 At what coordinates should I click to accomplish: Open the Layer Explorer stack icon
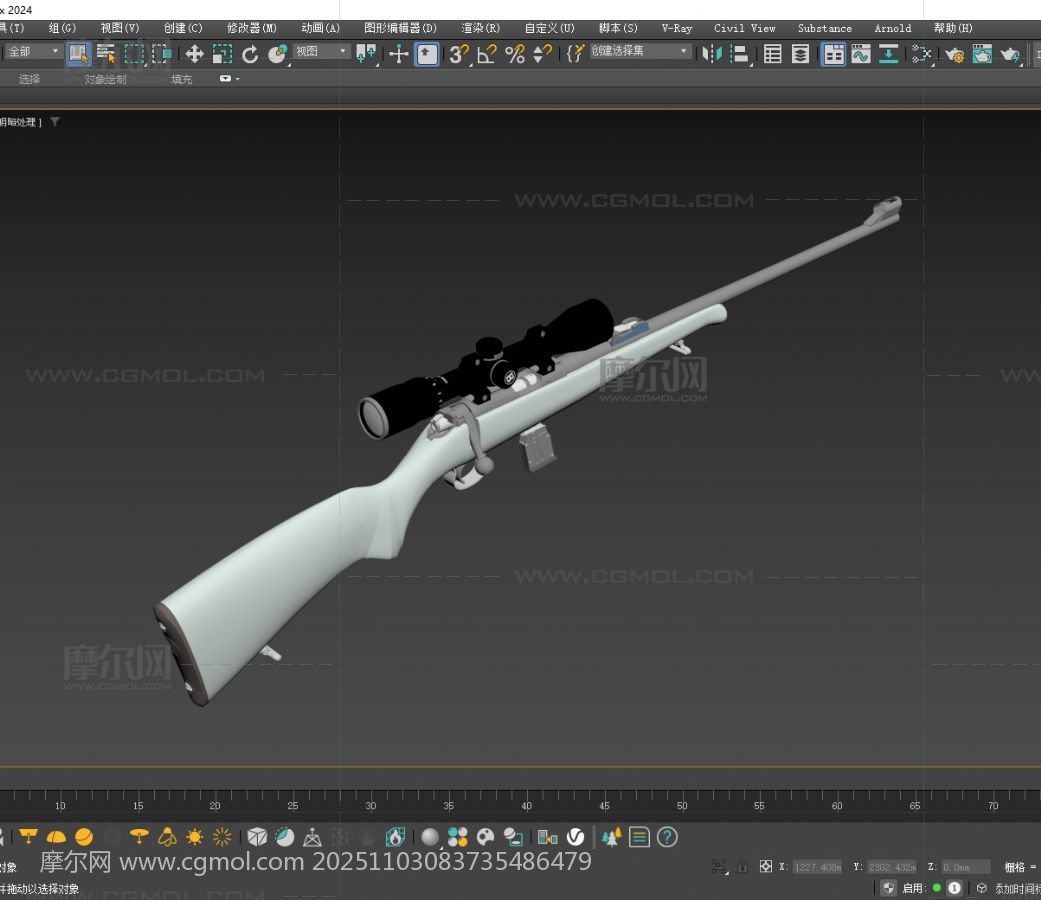coord(800,54)
